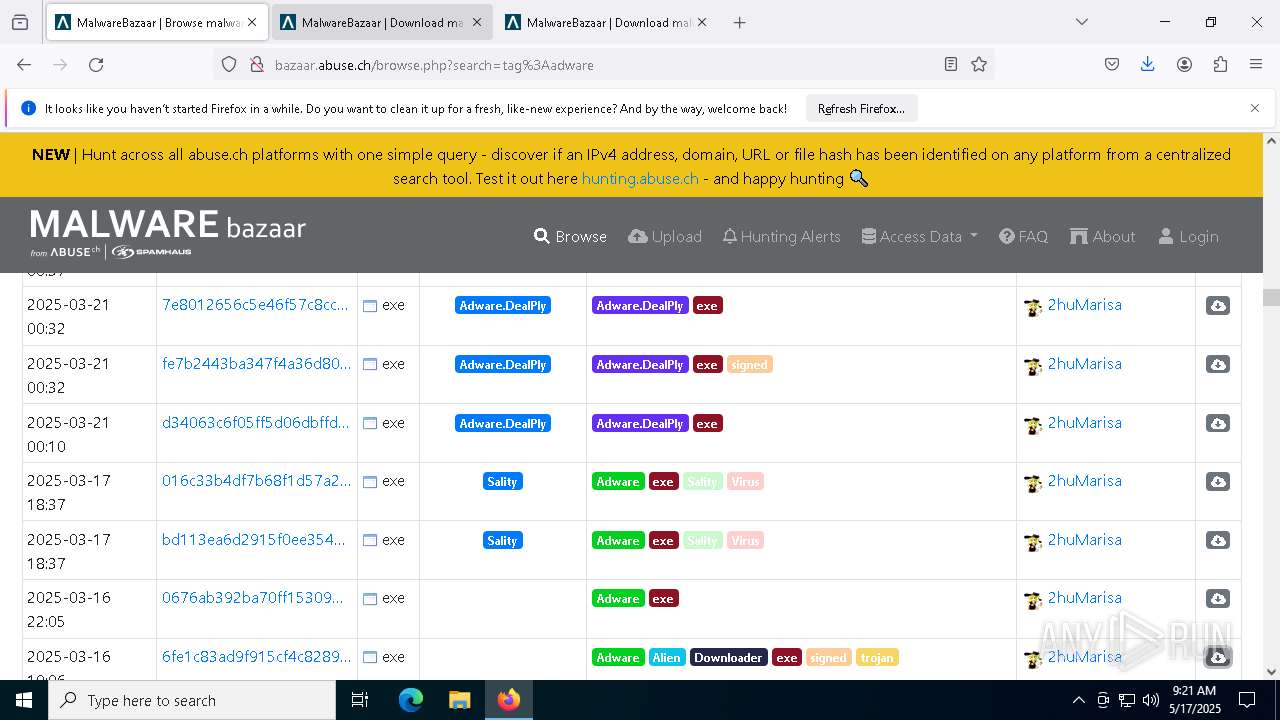1280x720 pixels.
Task: Download sample 016c33b4df7b68f1d57a2 via cloud icon
Action: coord(1218,482)
